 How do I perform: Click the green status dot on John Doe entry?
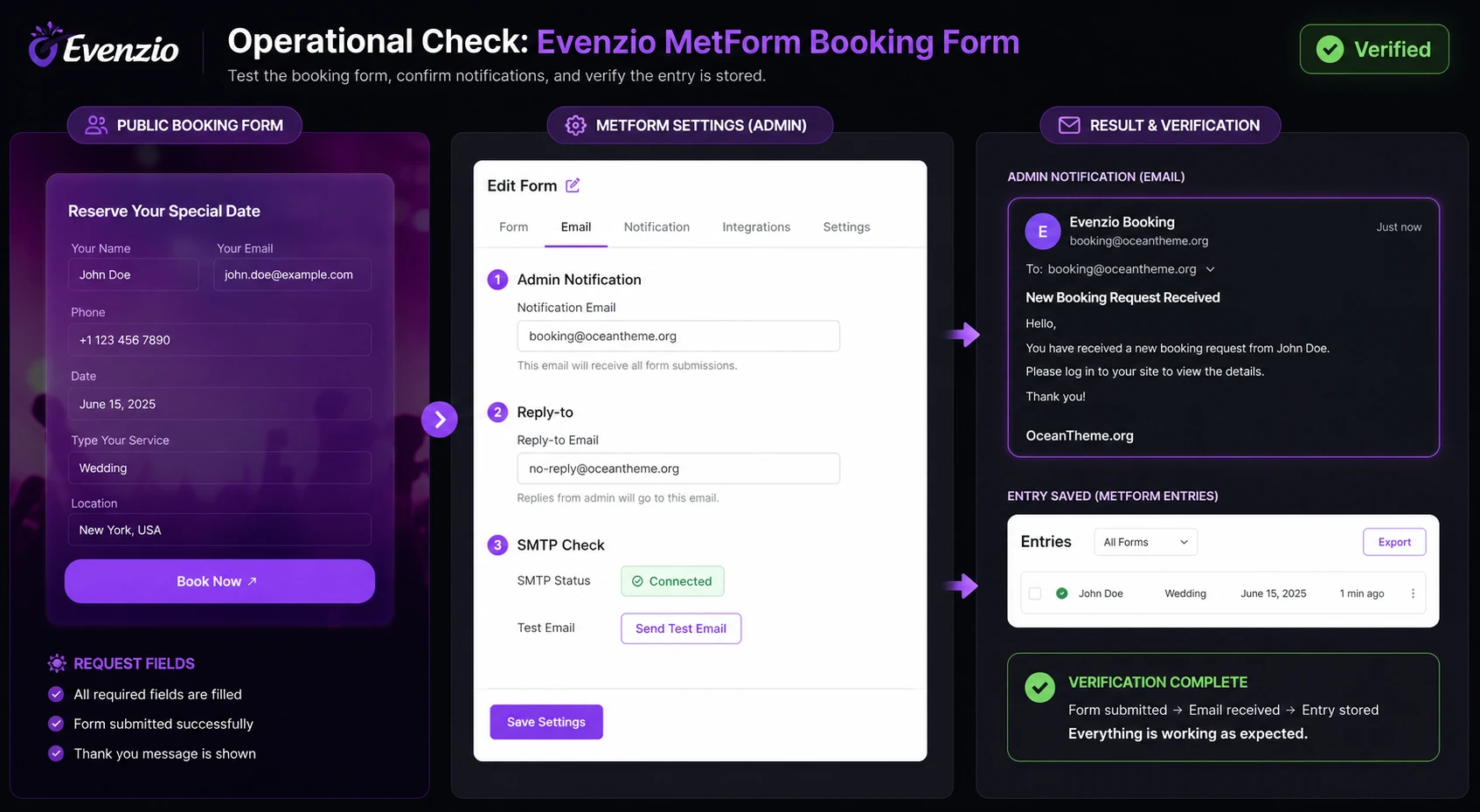point(1061,593)
